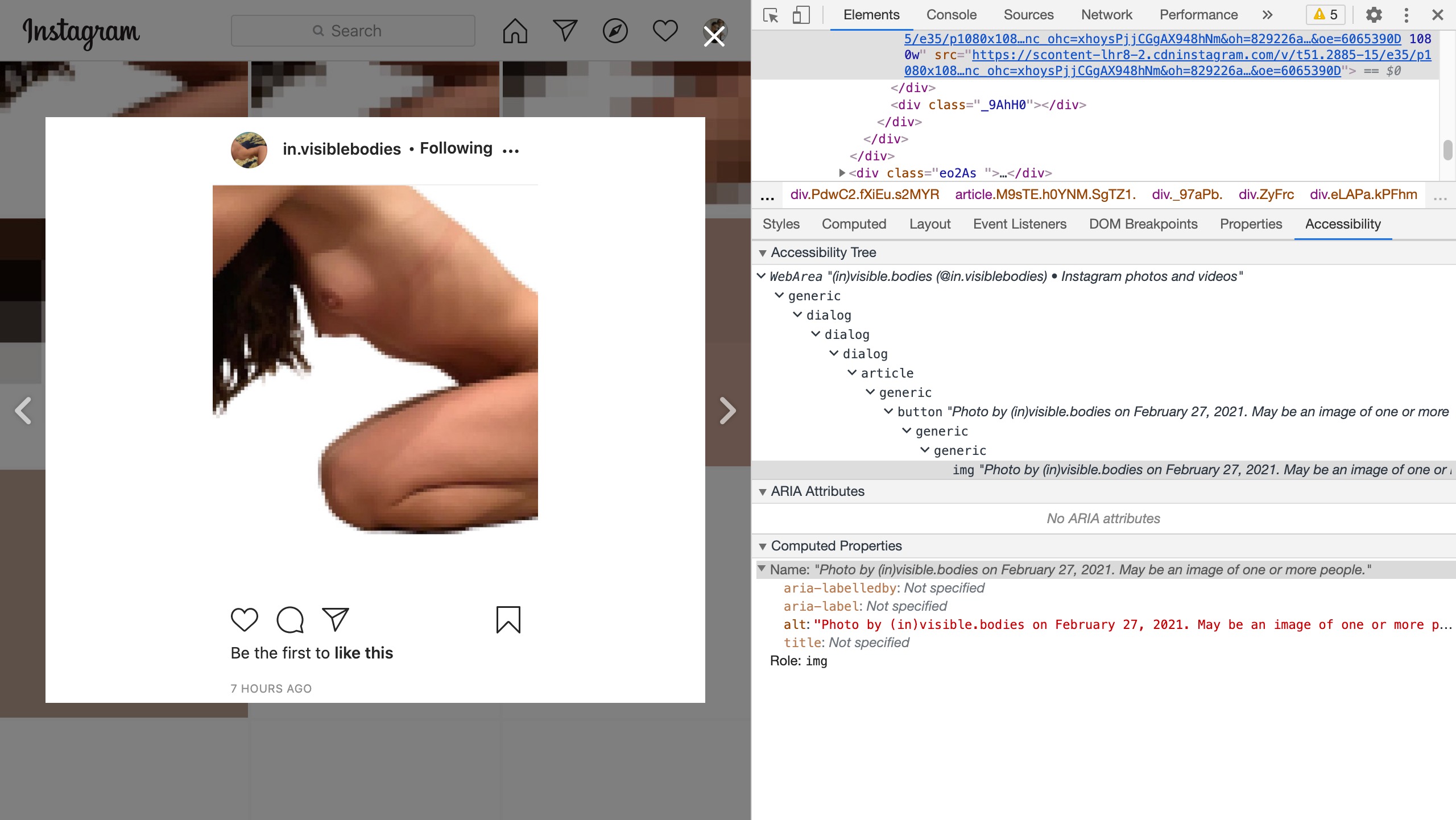Save post with bookmark icon

point(508,620)
